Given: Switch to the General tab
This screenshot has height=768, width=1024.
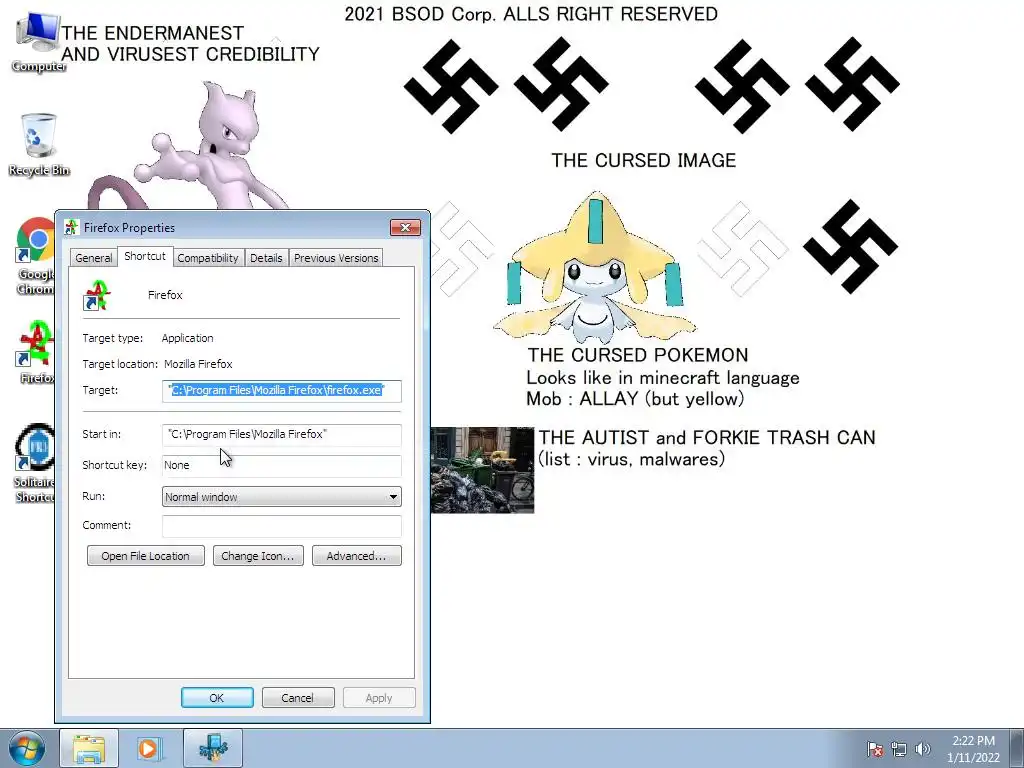Looking at the screenshot, I should point(93,258).
